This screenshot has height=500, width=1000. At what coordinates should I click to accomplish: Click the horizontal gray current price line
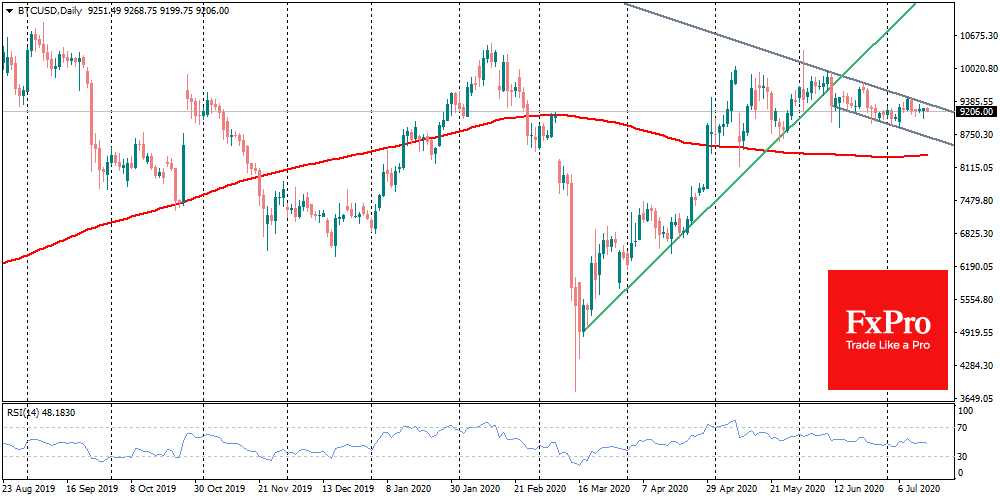478,112
